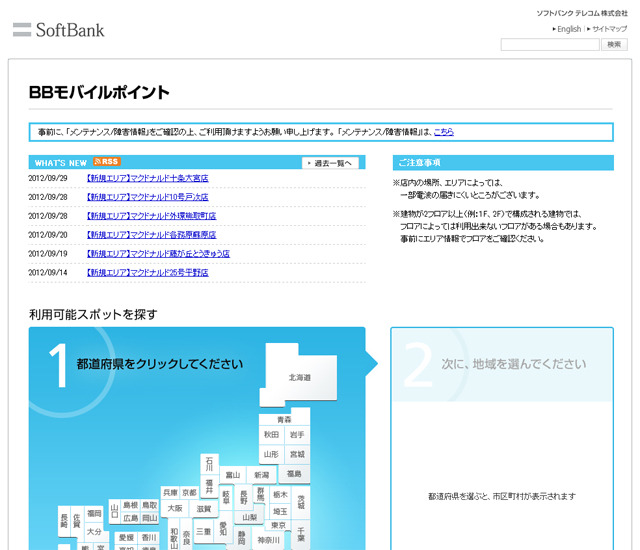Viewport: 640px width, 550px height.
Task: Open the 2012/09/29 news link
Action: click(147, 178)
